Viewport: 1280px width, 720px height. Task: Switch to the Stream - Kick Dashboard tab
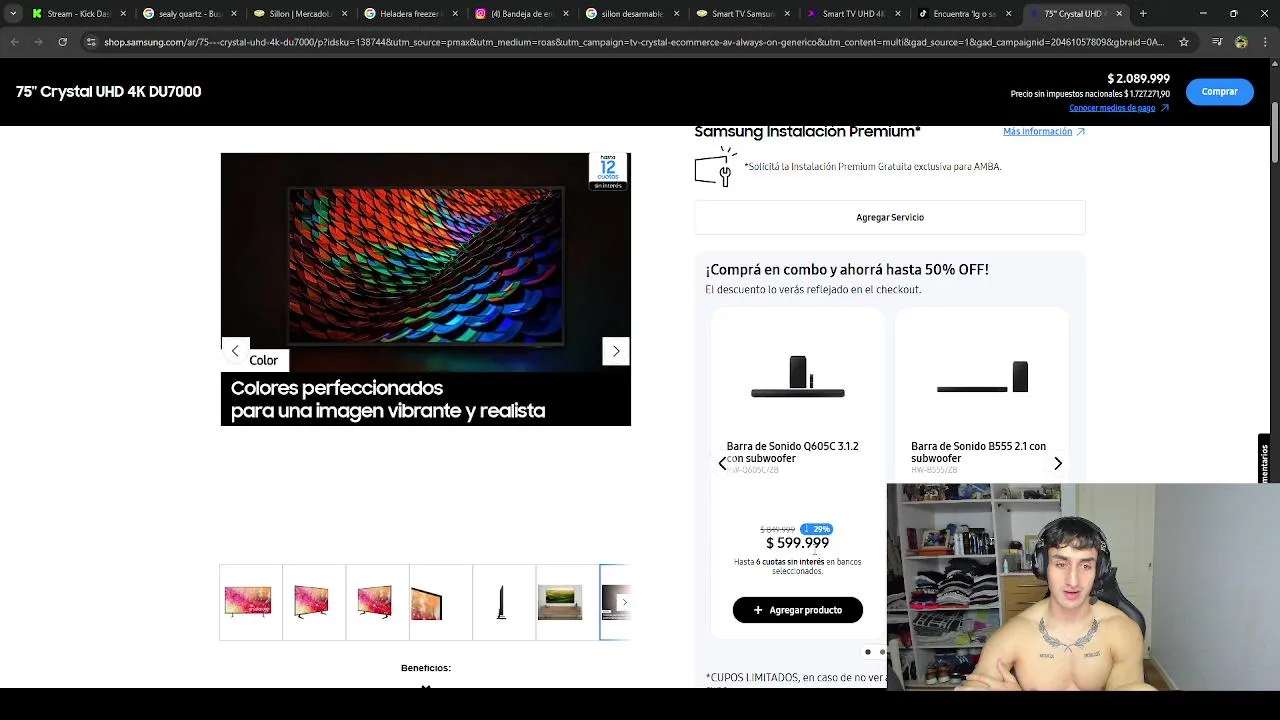(x=78, y=14)
